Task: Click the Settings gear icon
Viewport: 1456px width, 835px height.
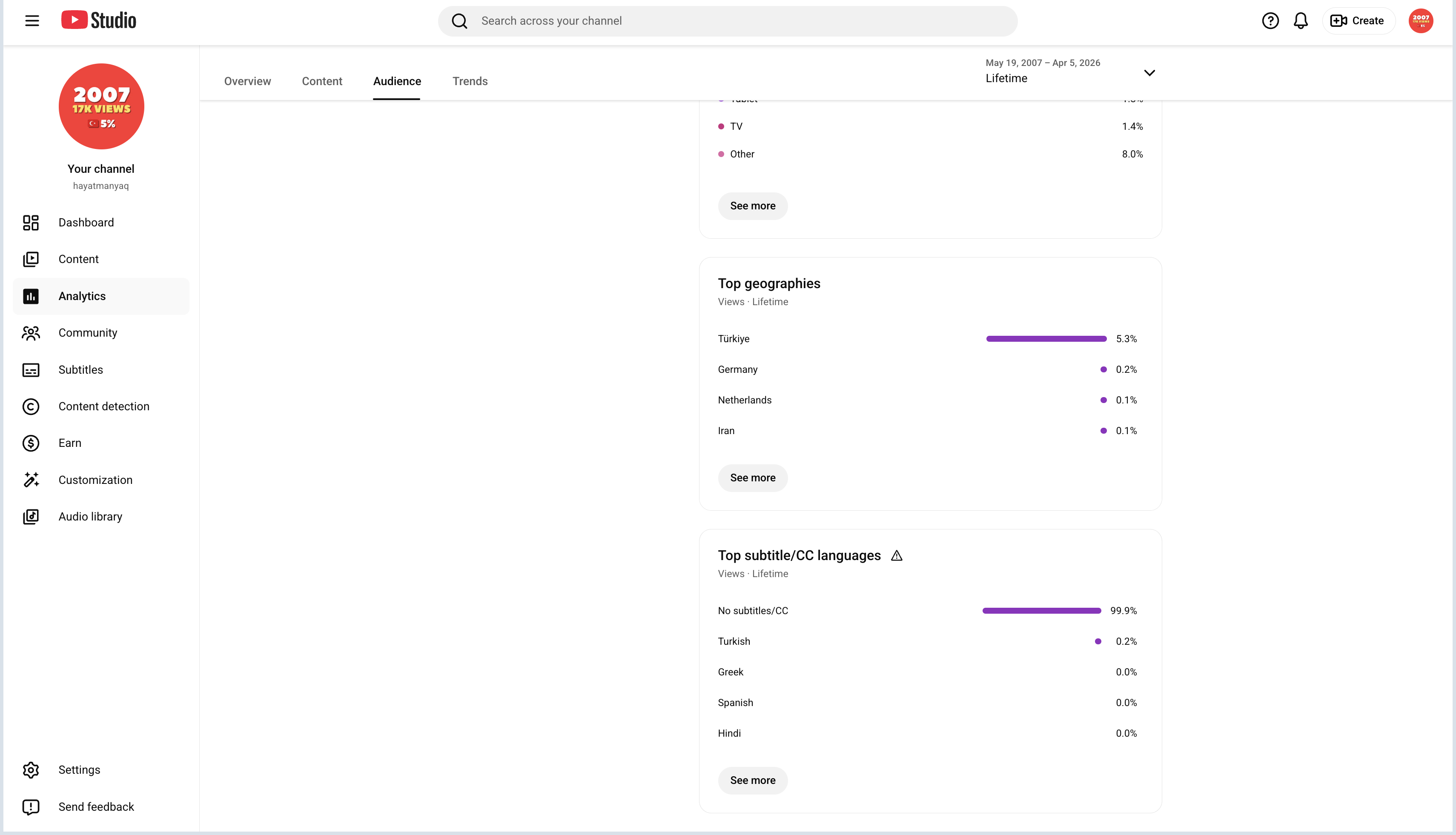Action: (x=31, y=770)
